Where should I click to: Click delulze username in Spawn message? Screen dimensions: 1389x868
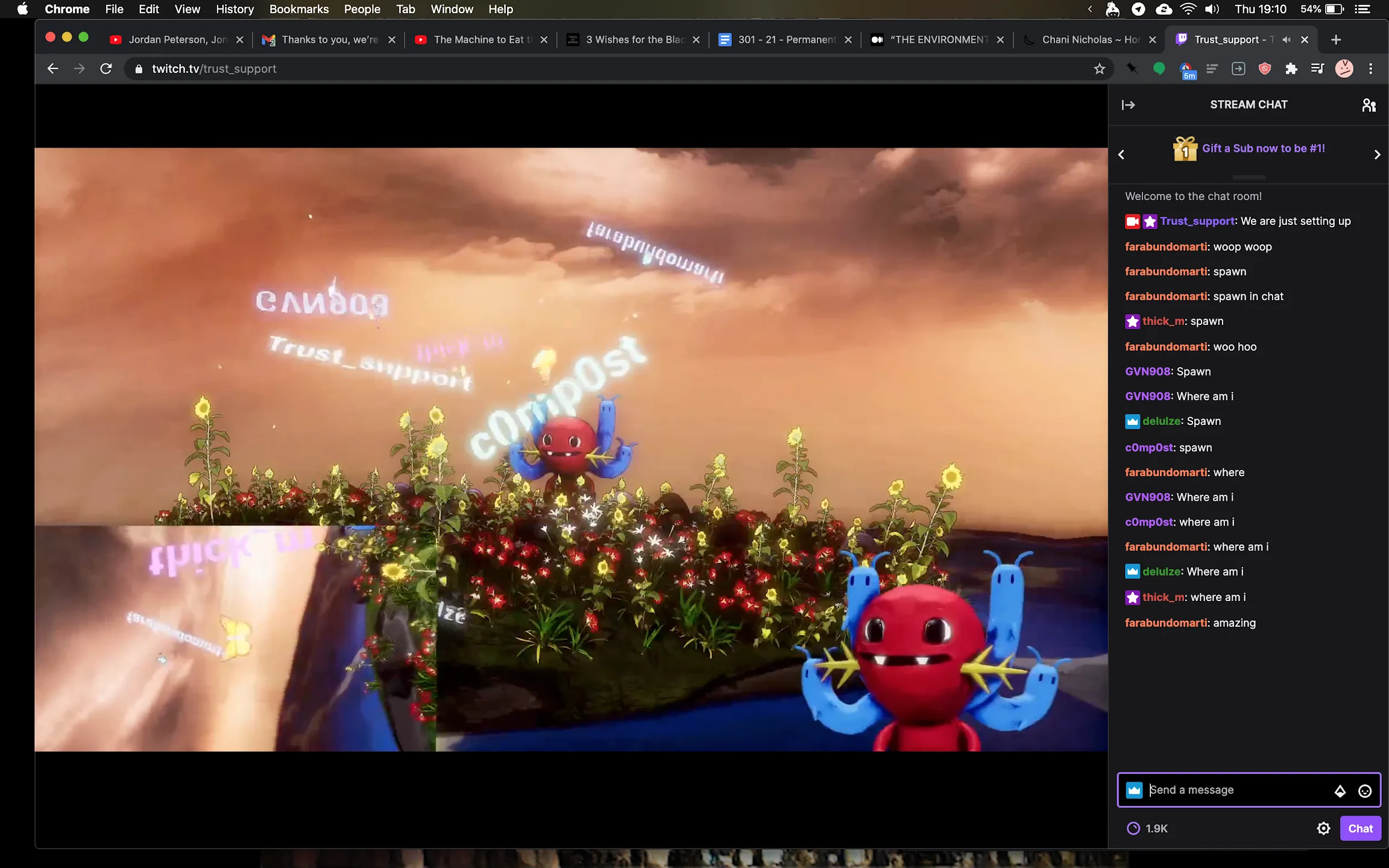(1161, 421)
